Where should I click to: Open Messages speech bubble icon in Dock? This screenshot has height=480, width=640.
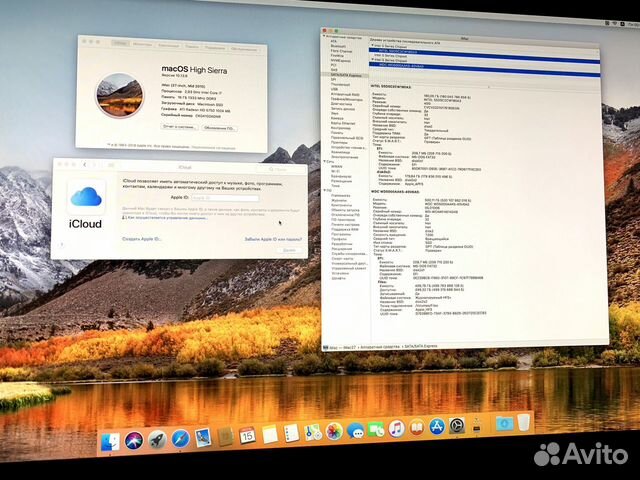click(355, 431)
